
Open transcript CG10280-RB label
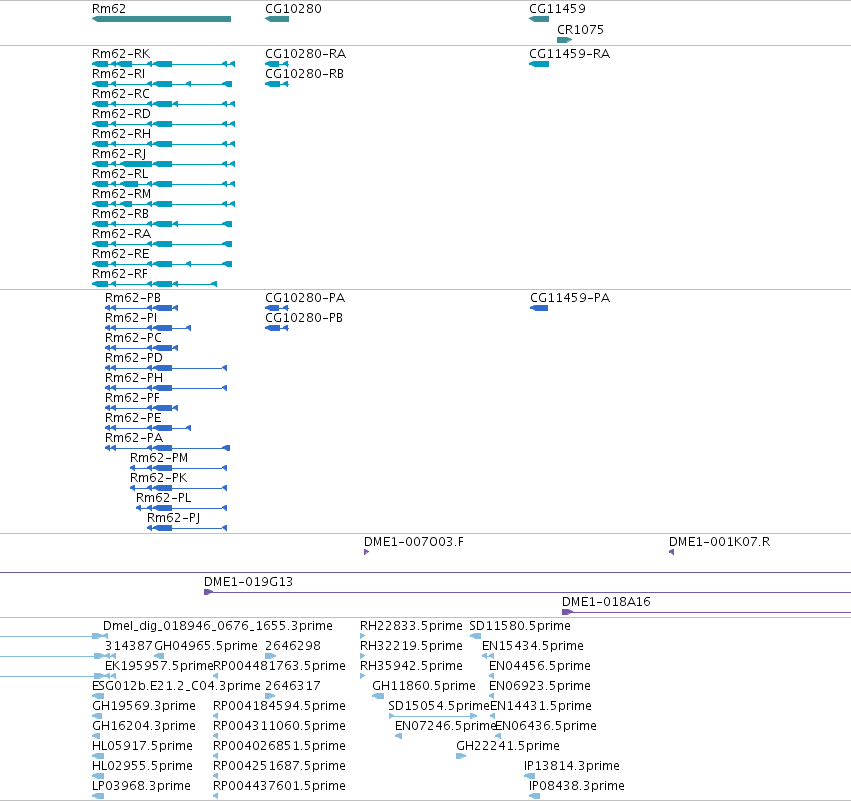tap(304, 74)
